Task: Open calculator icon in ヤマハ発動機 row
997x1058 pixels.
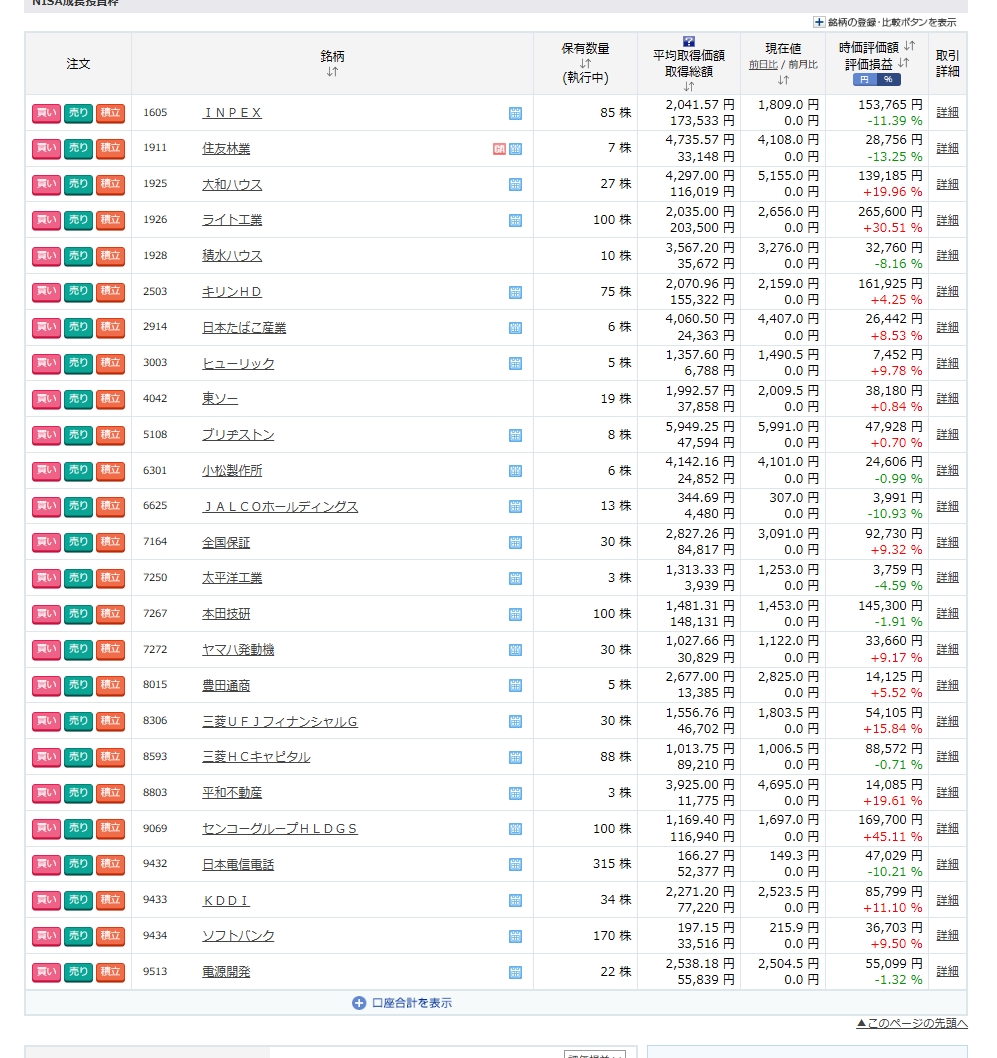Action: pyautogui.click(x=515, y=650)
